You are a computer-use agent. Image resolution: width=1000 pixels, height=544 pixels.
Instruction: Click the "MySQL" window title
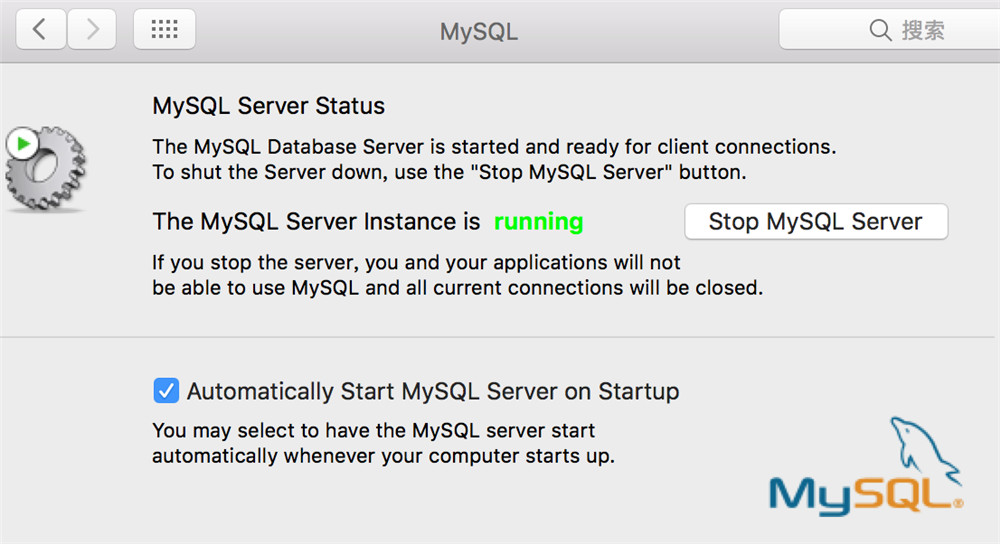click(479, 31)
